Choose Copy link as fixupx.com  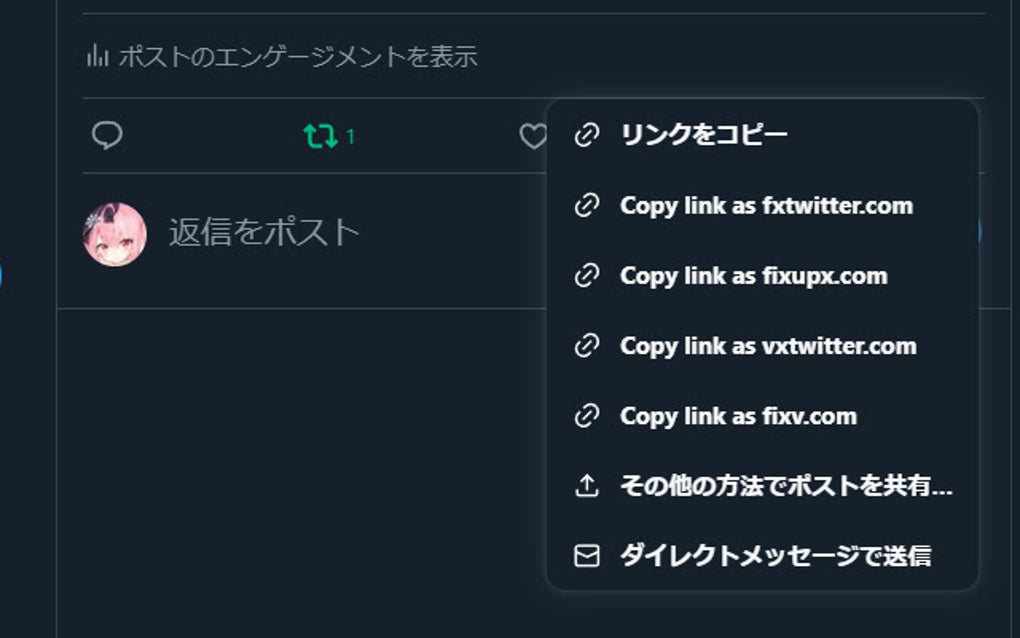click(x=753, y=276)
